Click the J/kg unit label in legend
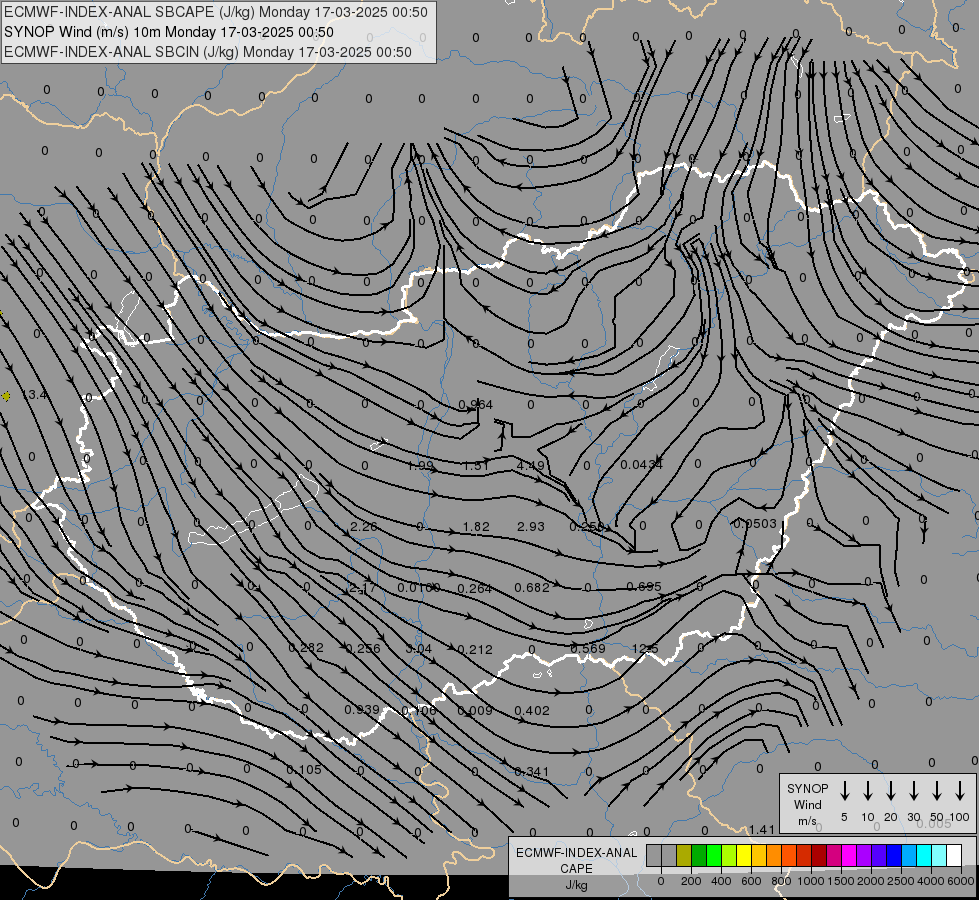 click(576, 885)
